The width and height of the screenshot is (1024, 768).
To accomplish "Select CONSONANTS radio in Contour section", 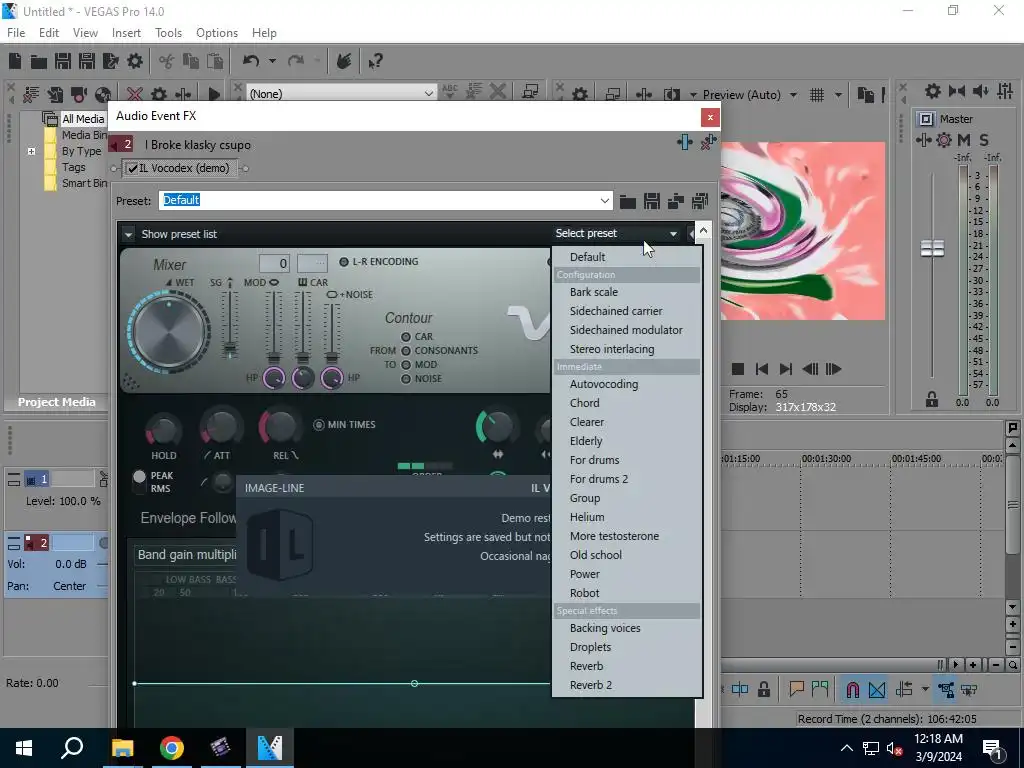I will tap(406, 351).
